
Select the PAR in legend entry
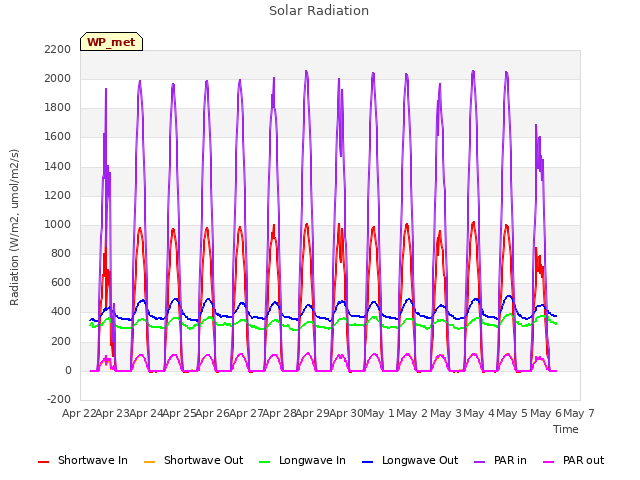tap(500, 460)
